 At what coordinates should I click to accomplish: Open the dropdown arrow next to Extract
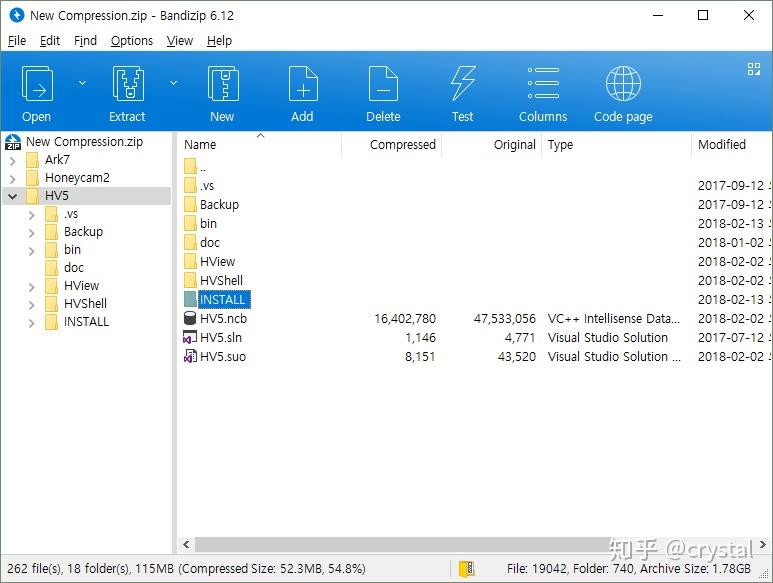pos(174,83)
